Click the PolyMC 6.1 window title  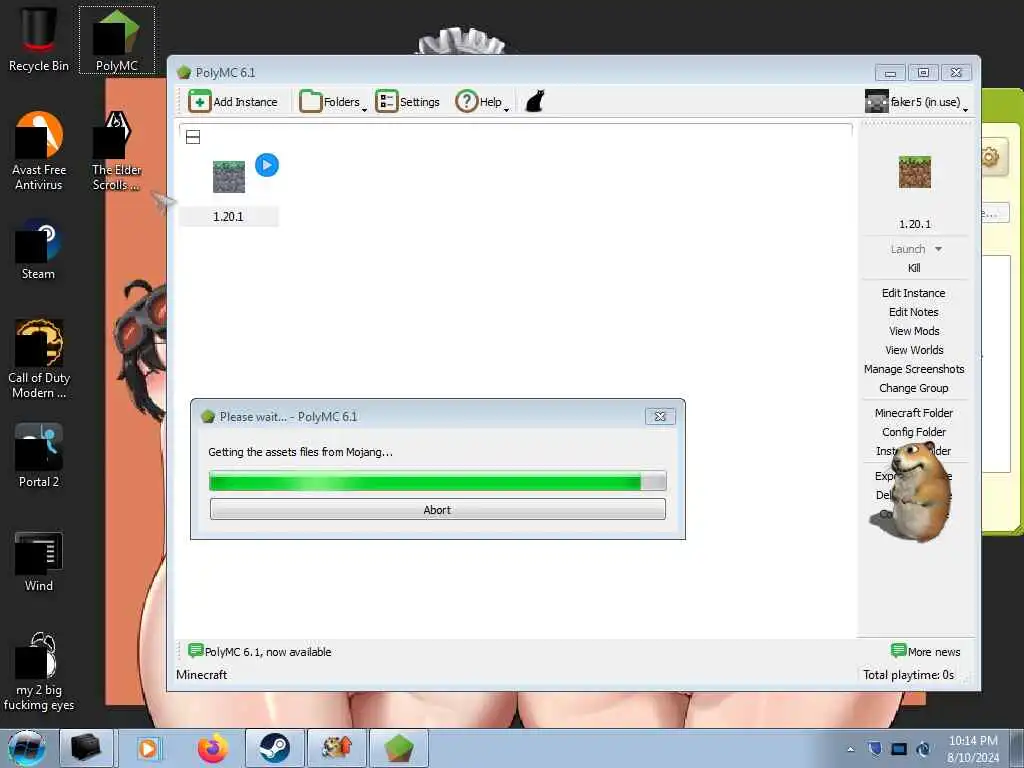(x=225, y=72)
